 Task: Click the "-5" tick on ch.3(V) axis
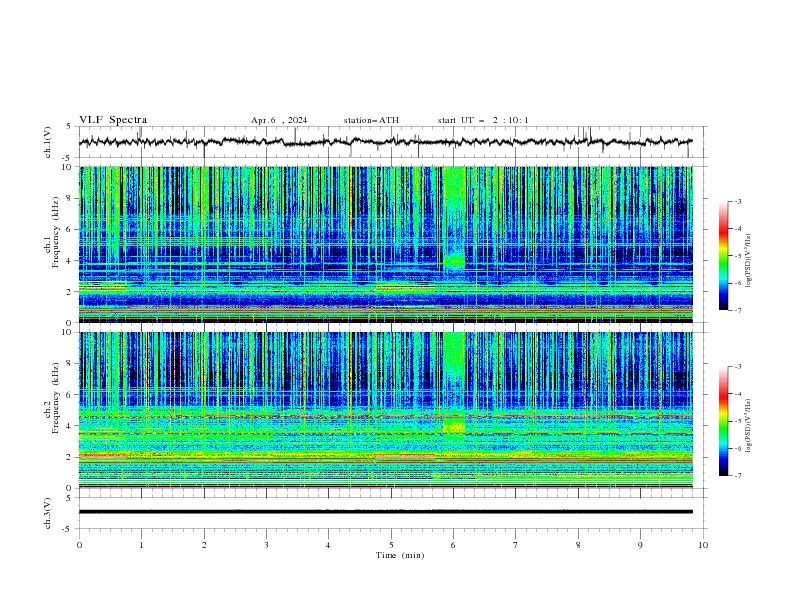point(68,529)
